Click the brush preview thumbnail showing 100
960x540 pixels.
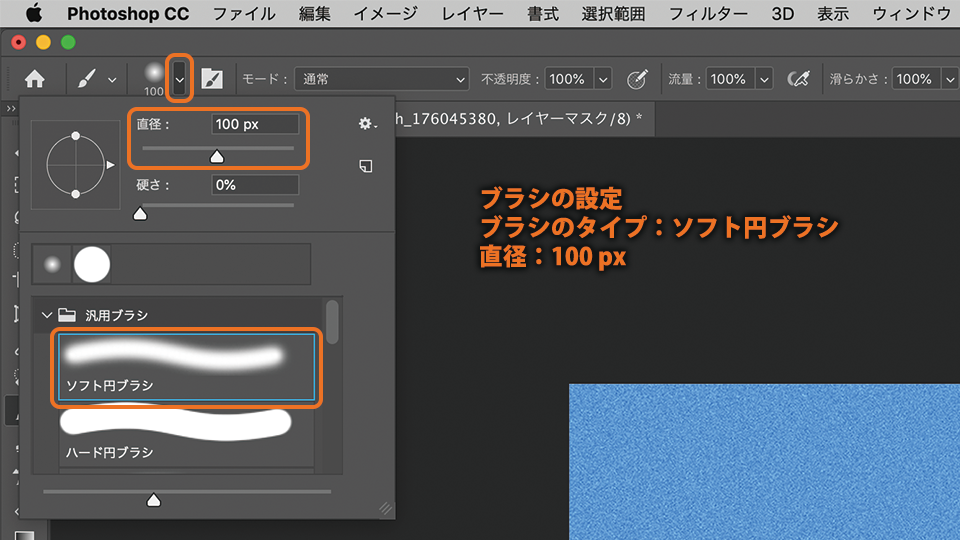click(x=154, y=78)
